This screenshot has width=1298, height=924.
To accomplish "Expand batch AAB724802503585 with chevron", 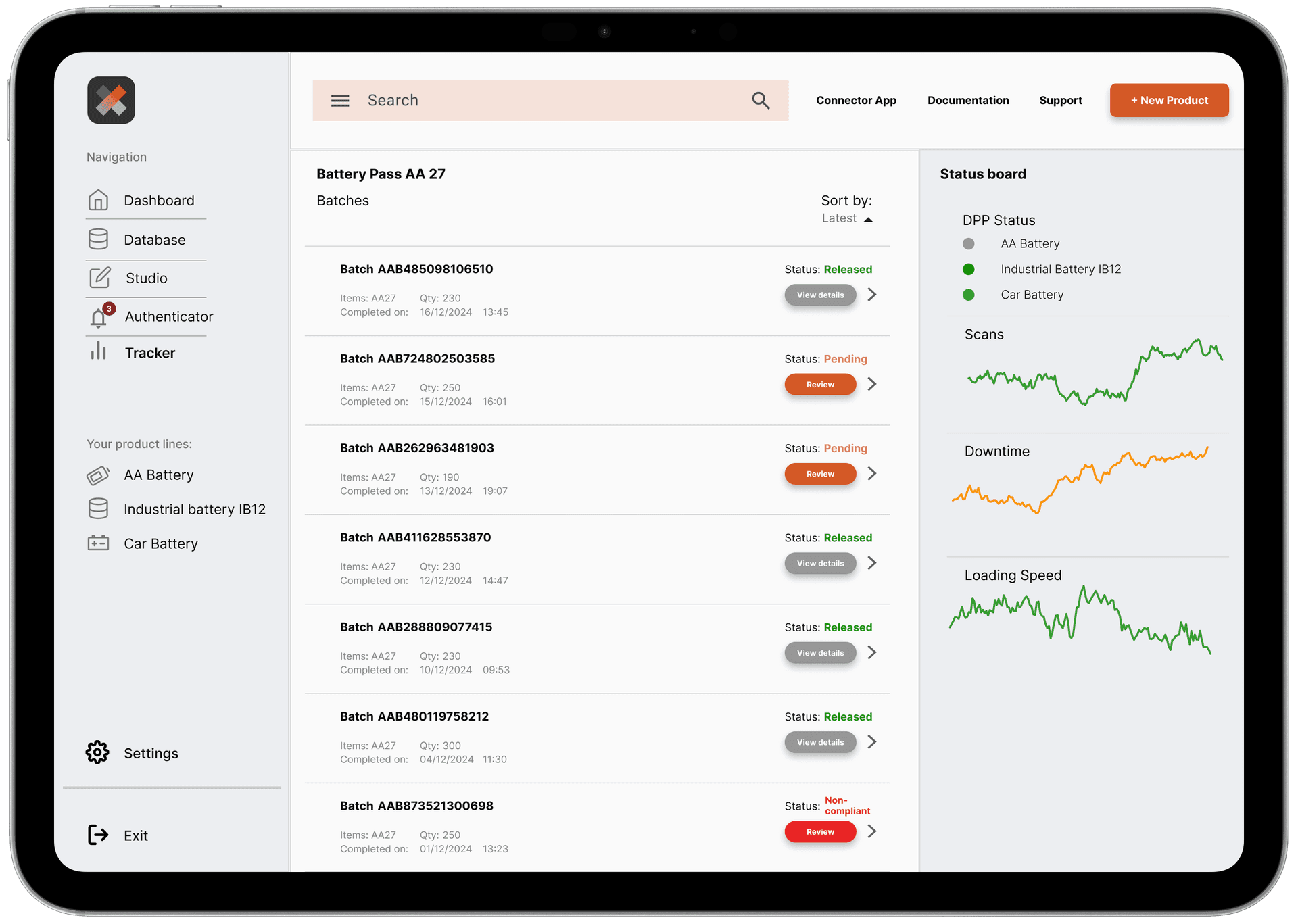I will 872,384.
